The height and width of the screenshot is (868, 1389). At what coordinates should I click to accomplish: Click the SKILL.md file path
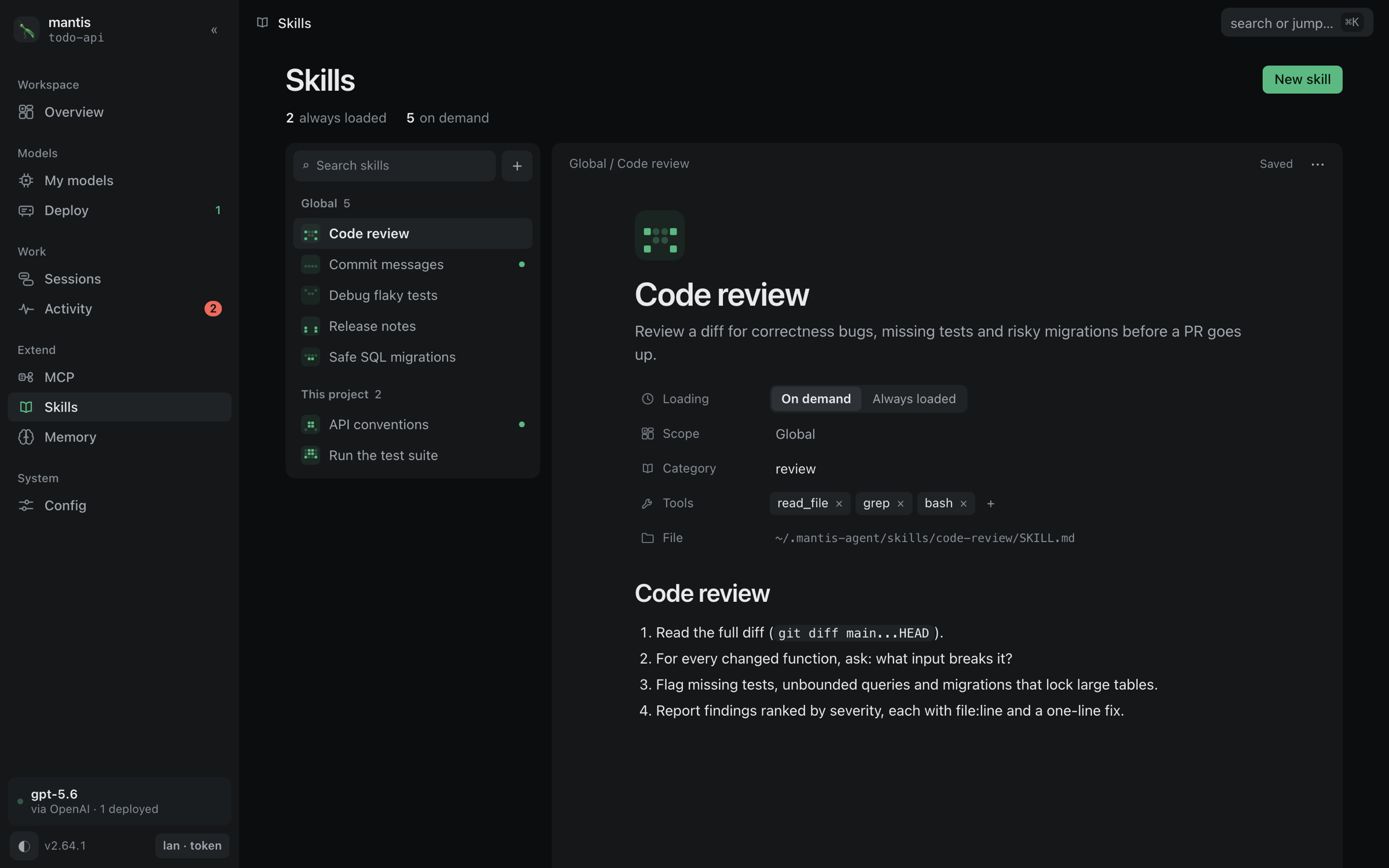(x=924, y=538)
